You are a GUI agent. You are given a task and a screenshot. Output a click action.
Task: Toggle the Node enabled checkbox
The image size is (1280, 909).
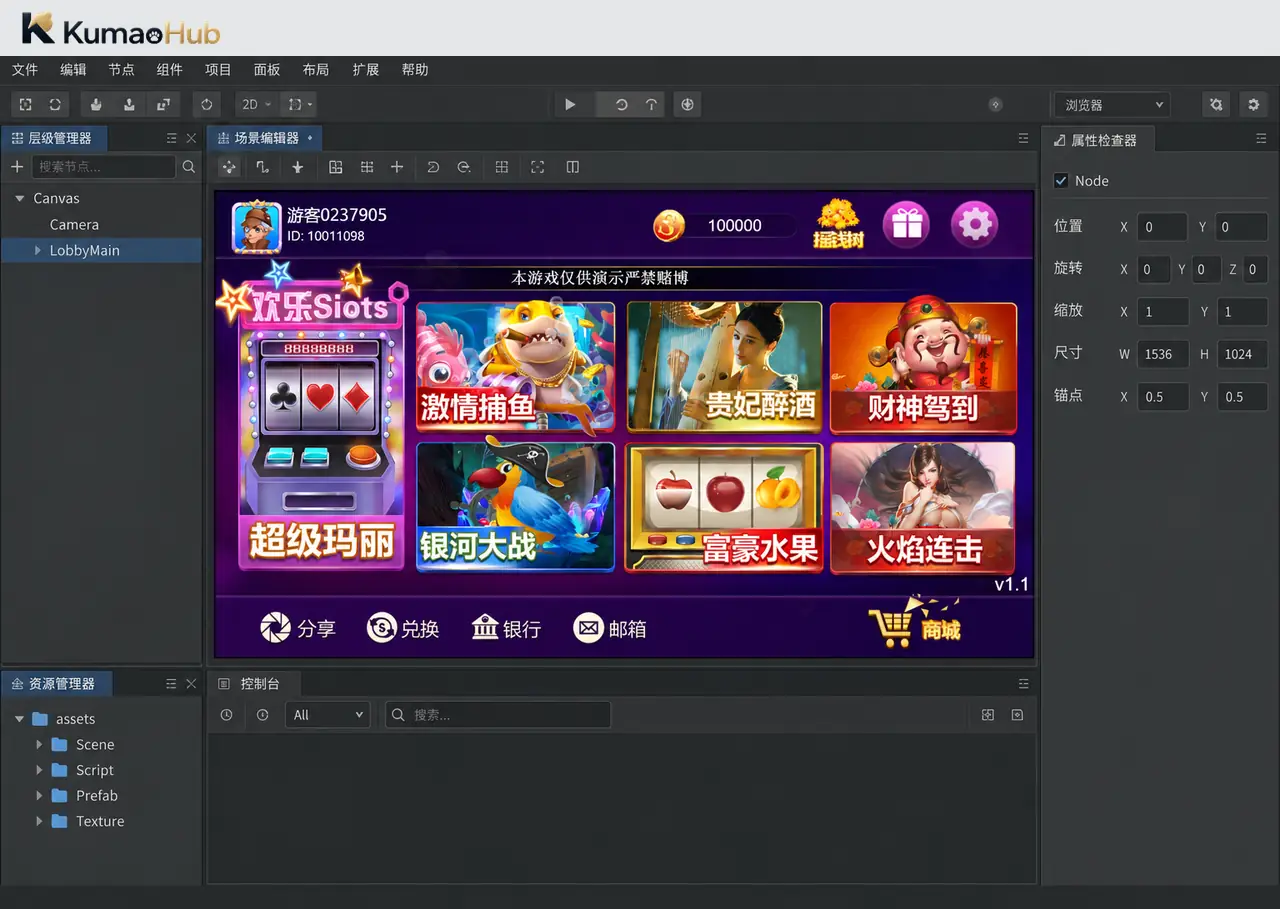click(x=1061, y=181)
